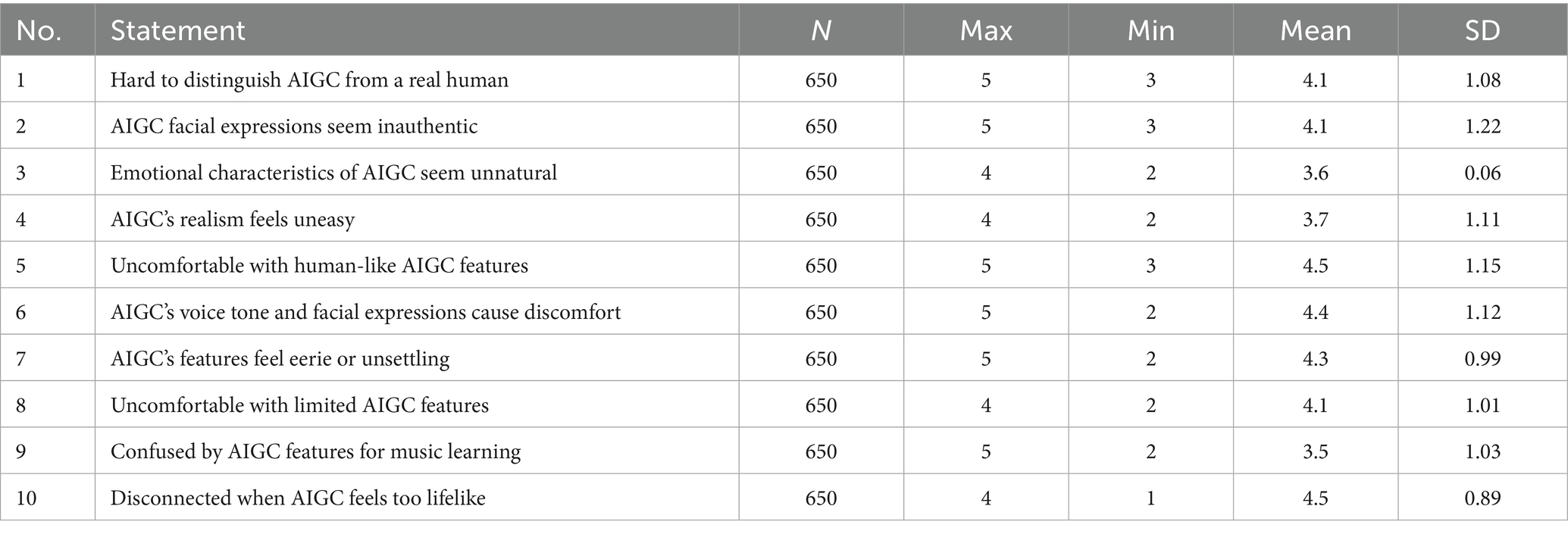Image resolution: width=1568 pixels, height=534 pixels.
Task: Click the SD value 0.06
Action: [1482, 173]
